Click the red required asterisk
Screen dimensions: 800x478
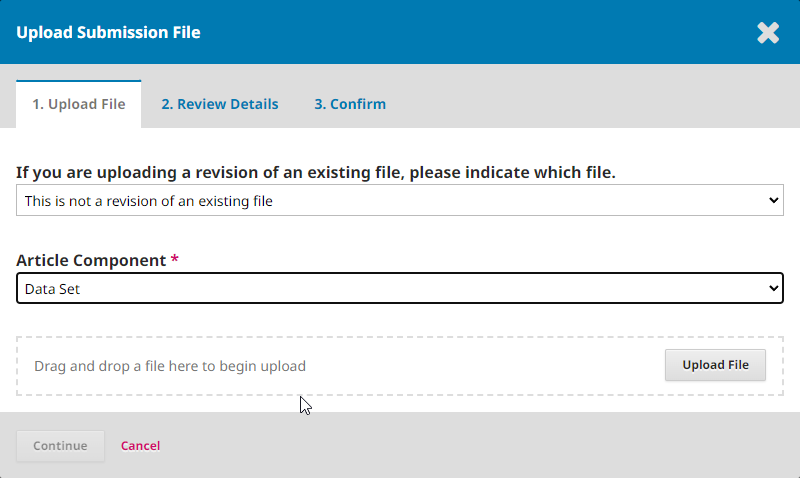tap(175, 260)
